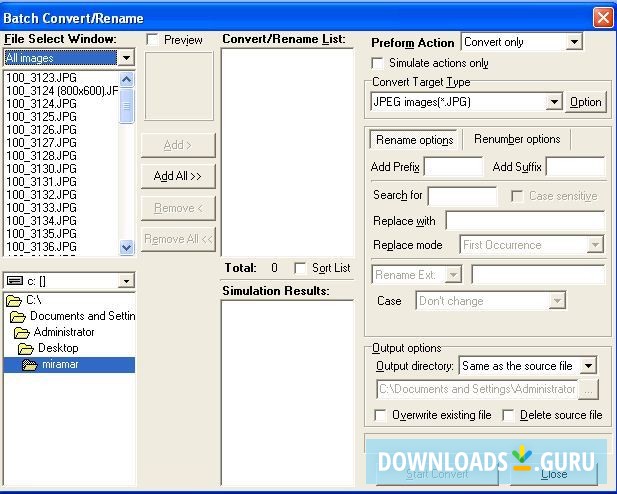
Task: Click the Start Convert button
Action: tap(437, 474)
